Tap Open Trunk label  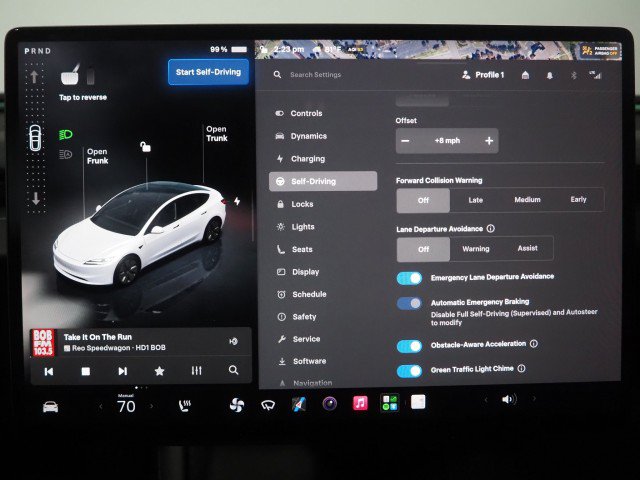click(216, 134)
